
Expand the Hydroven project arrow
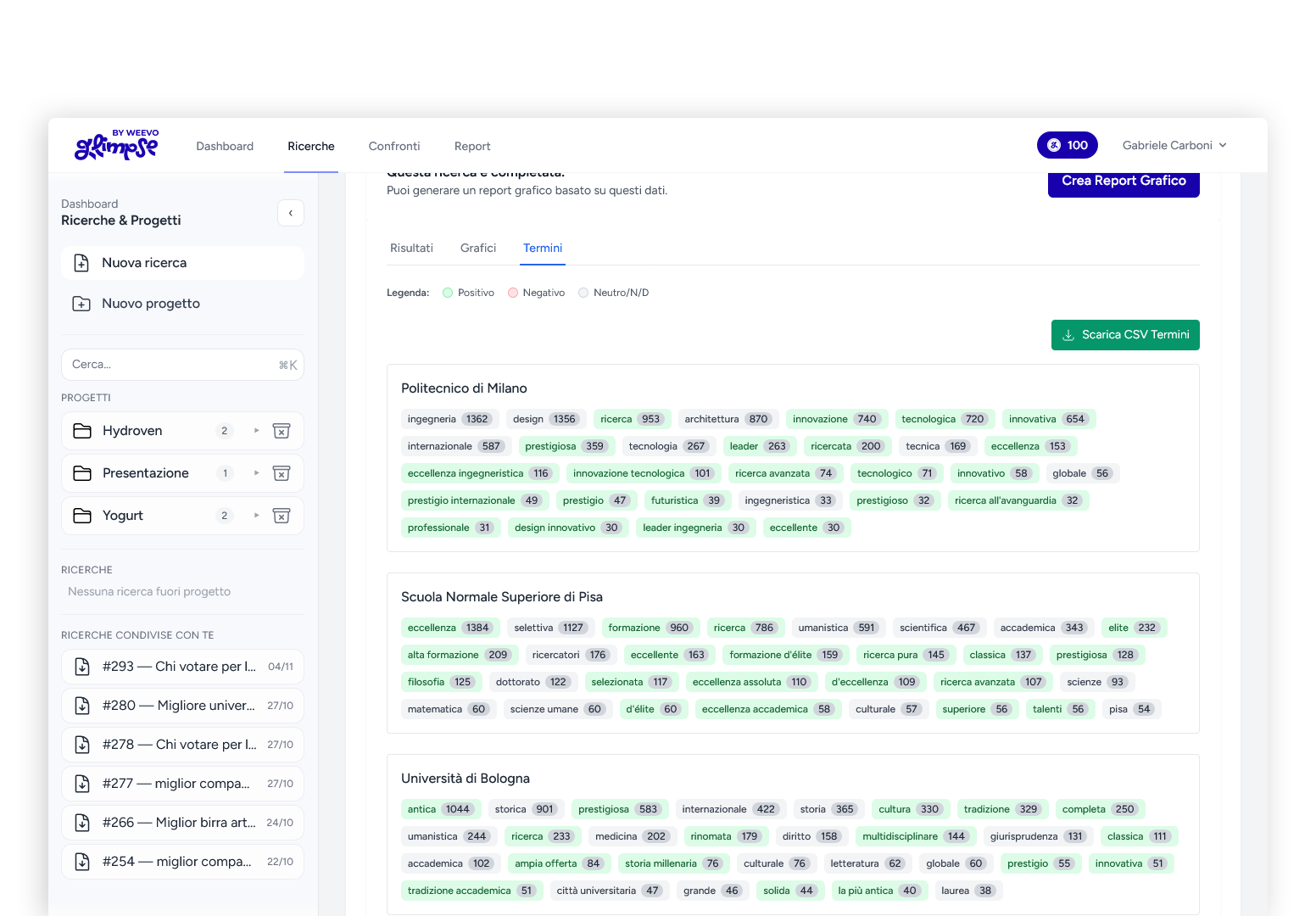256,431
